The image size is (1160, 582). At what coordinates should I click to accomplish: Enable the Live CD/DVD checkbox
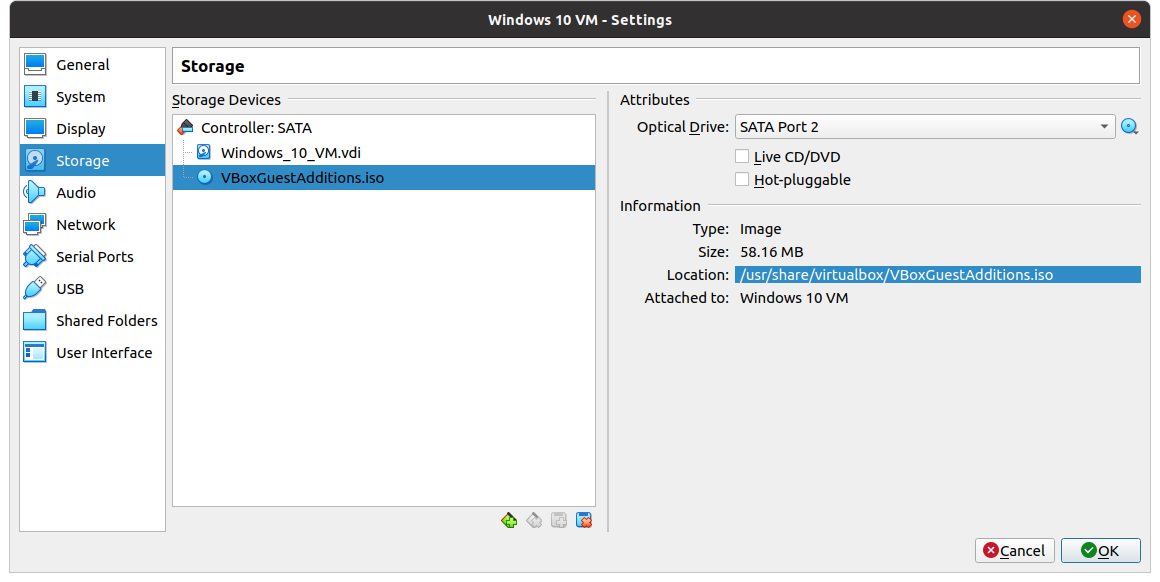pyautogui.click(x=742, y=157)
